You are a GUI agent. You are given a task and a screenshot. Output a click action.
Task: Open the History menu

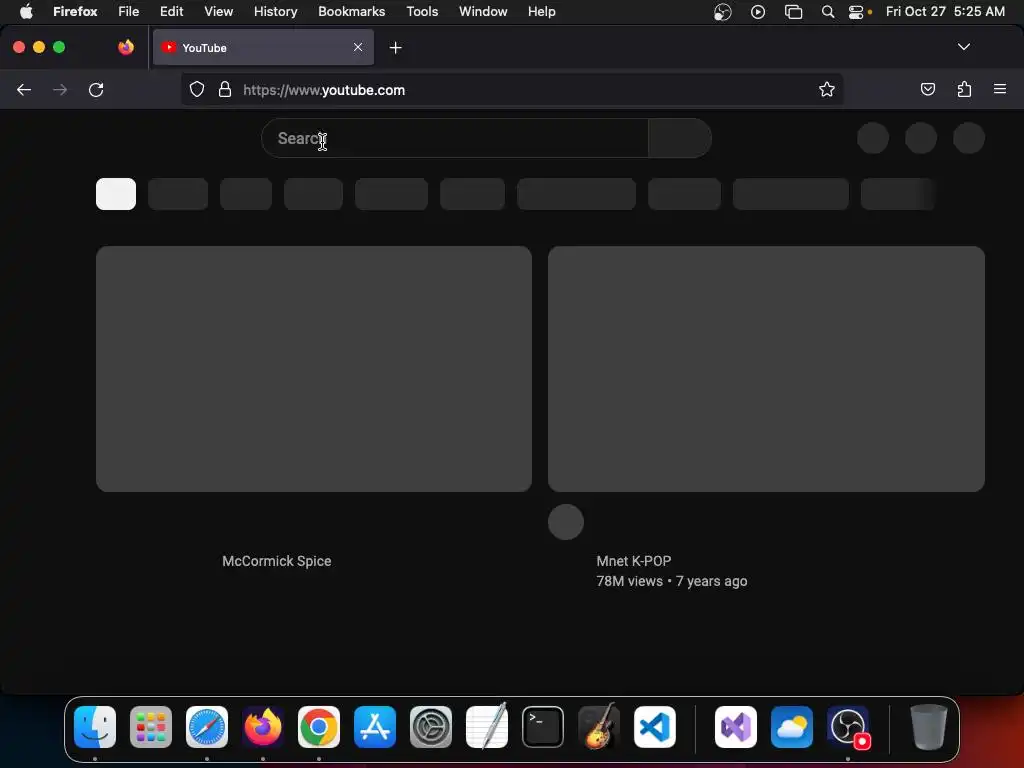tap(276, 11)
